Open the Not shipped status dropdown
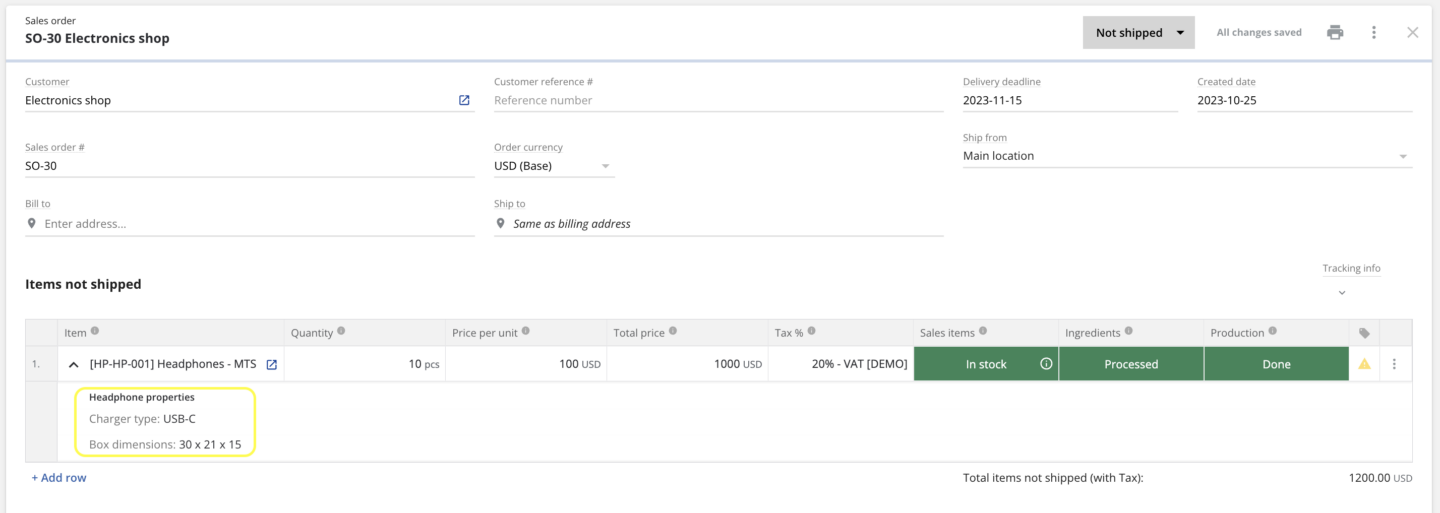The height and width of the screenshot is (513, 1440). (x=1138, y=32)
